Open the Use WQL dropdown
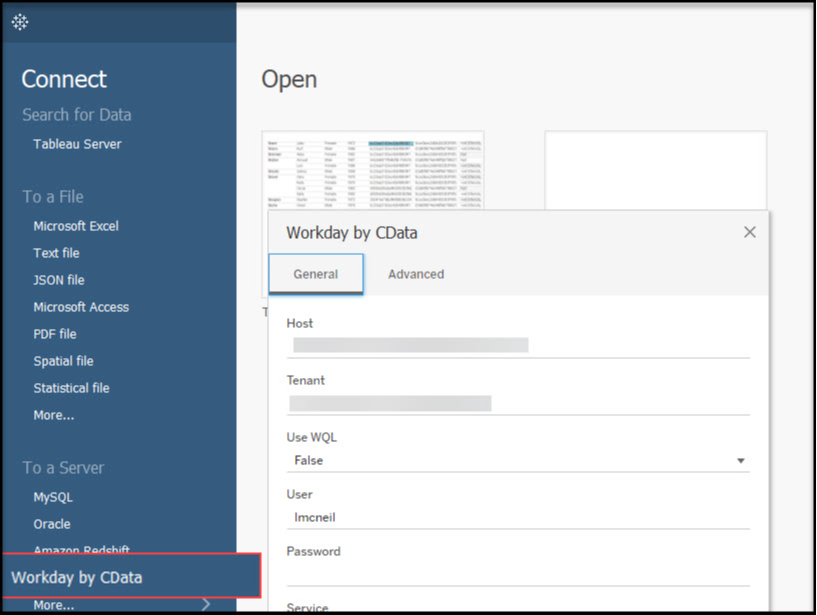 [518, 460]
